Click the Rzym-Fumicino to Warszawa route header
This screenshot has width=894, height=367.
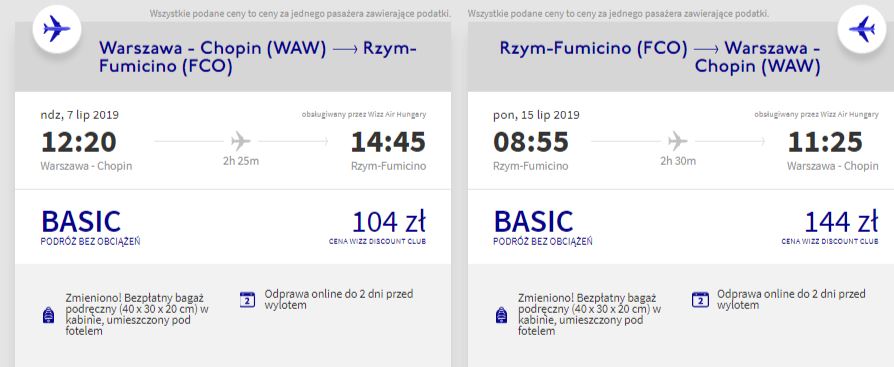660,58
